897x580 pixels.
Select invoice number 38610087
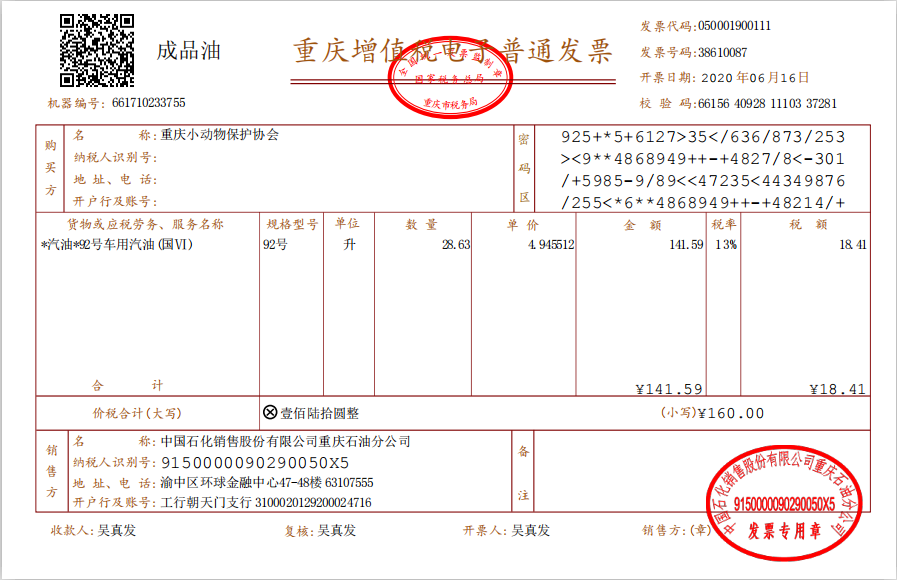tap(723, 53)
